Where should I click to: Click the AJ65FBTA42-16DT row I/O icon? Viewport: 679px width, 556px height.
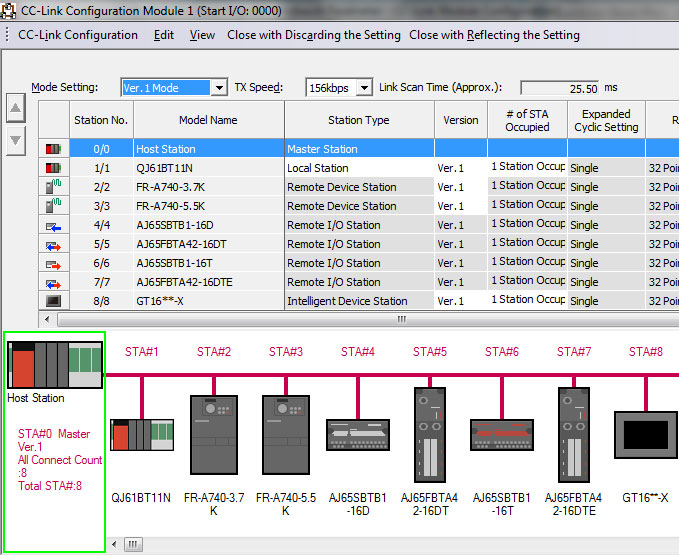click(53, 246)
